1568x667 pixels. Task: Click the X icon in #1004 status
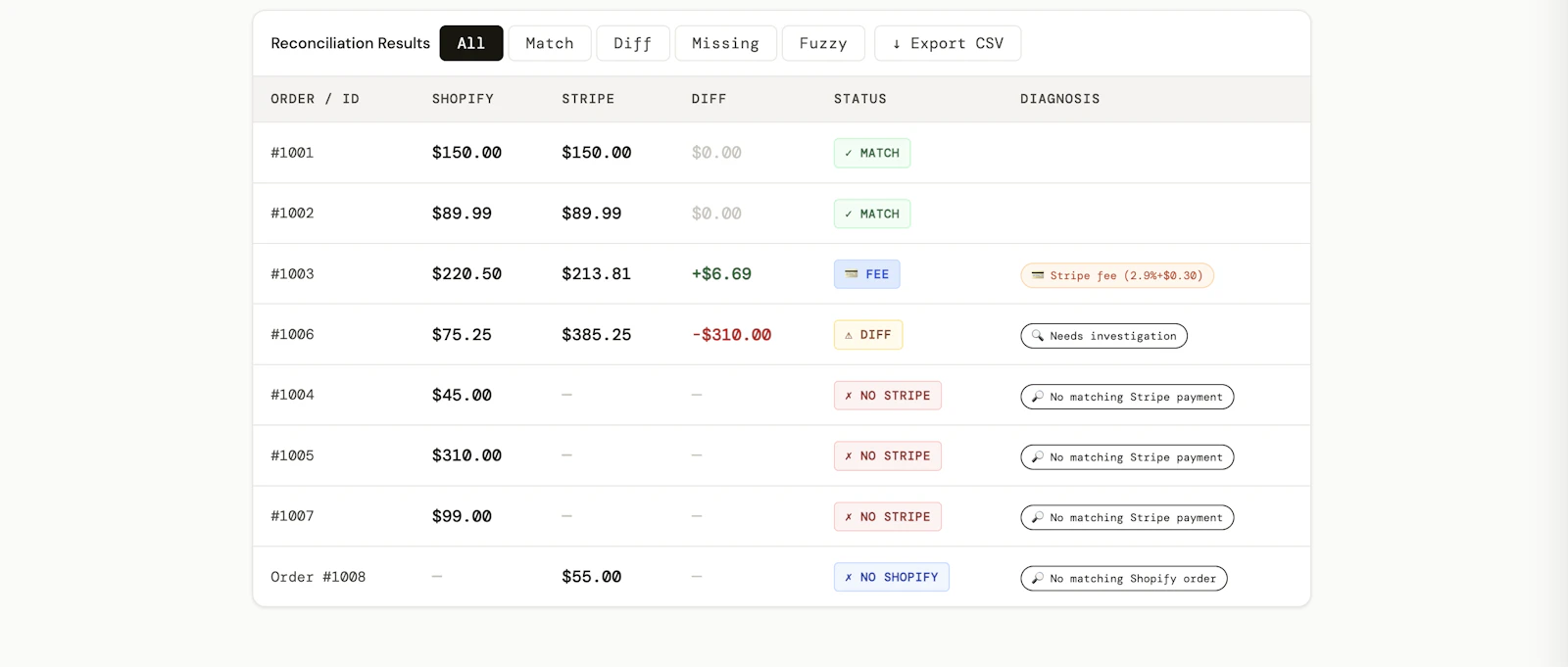coord(849,396)
